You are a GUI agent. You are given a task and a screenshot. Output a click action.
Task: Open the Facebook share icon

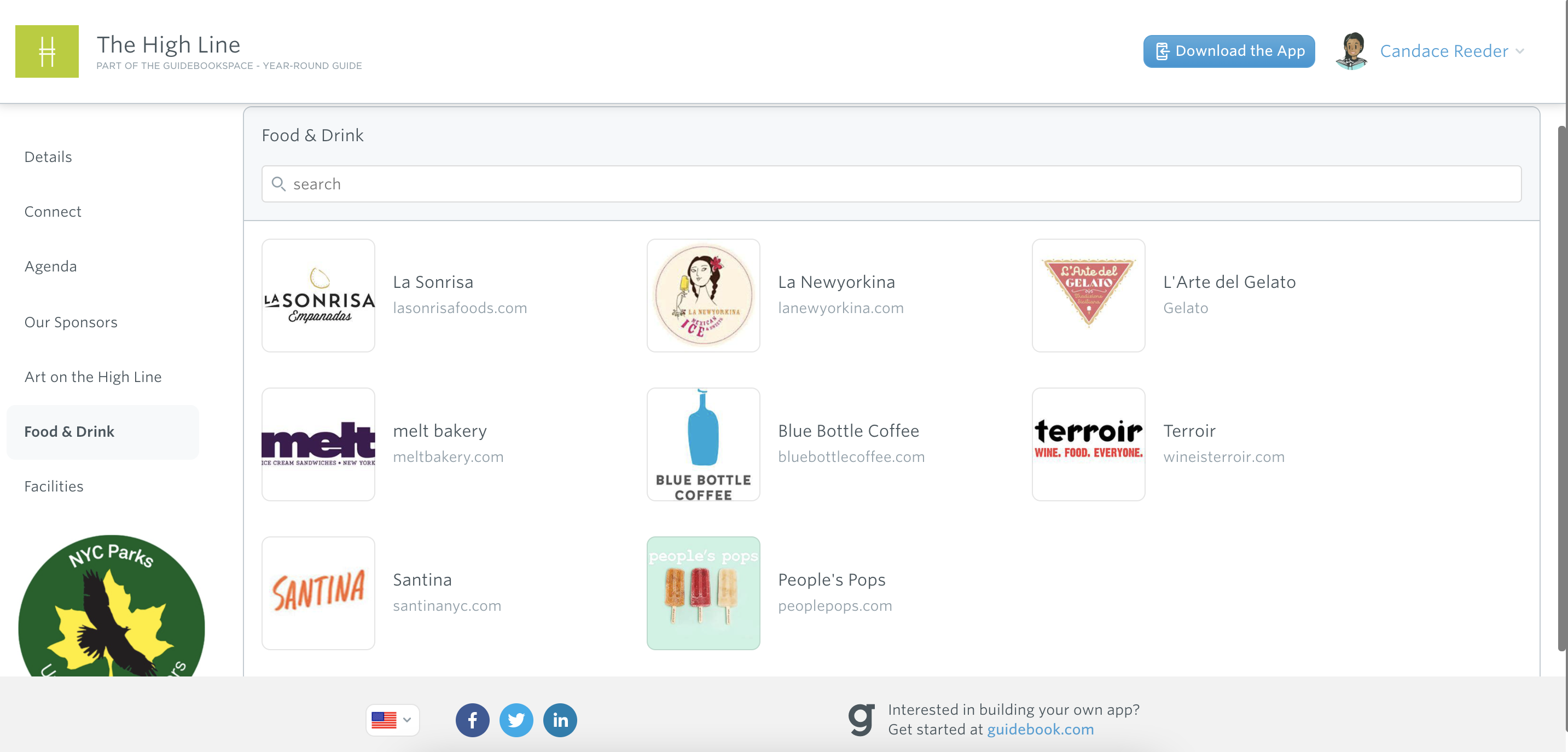coord(472,720)
